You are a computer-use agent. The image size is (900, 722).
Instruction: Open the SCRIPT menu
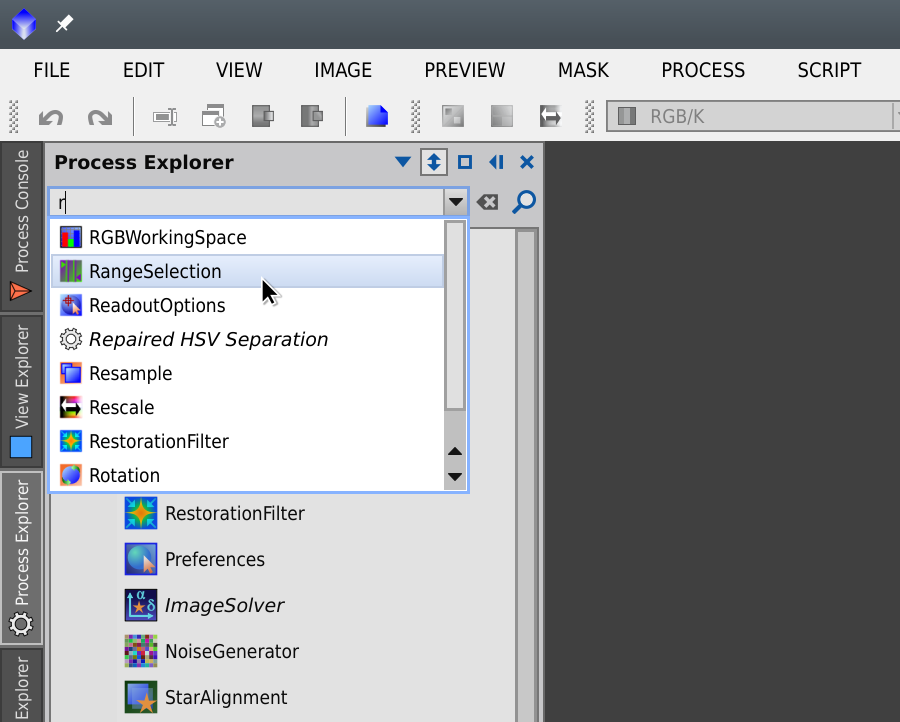[829, 70]
